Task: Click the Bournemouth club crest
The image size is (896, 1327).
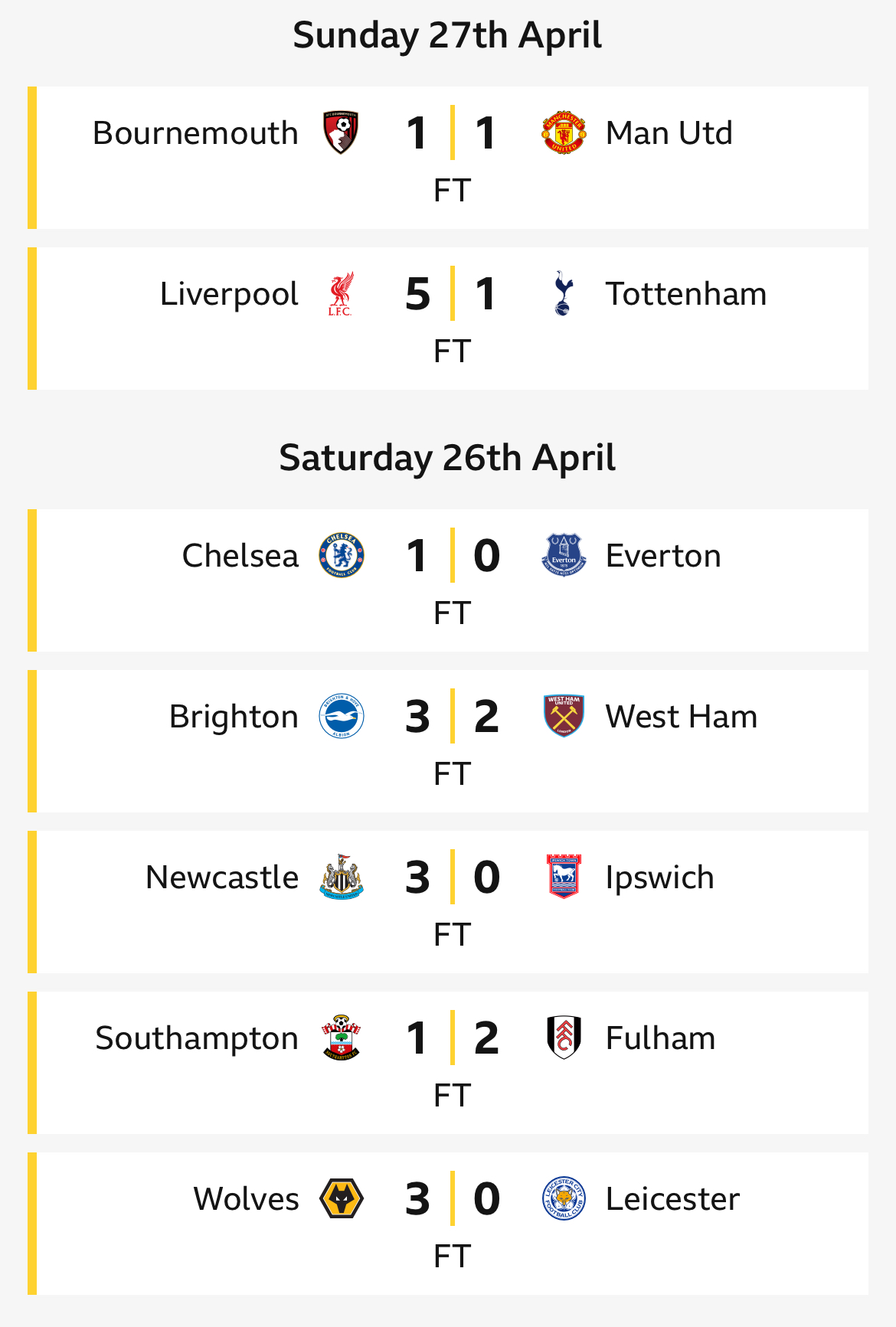Action: point(342,133)
